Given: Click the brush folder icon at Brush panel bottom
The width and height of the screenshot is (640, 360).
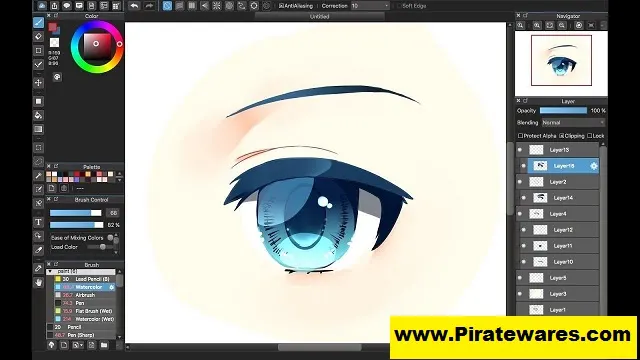Looking at the screenshot, I should tap(104, 345).
